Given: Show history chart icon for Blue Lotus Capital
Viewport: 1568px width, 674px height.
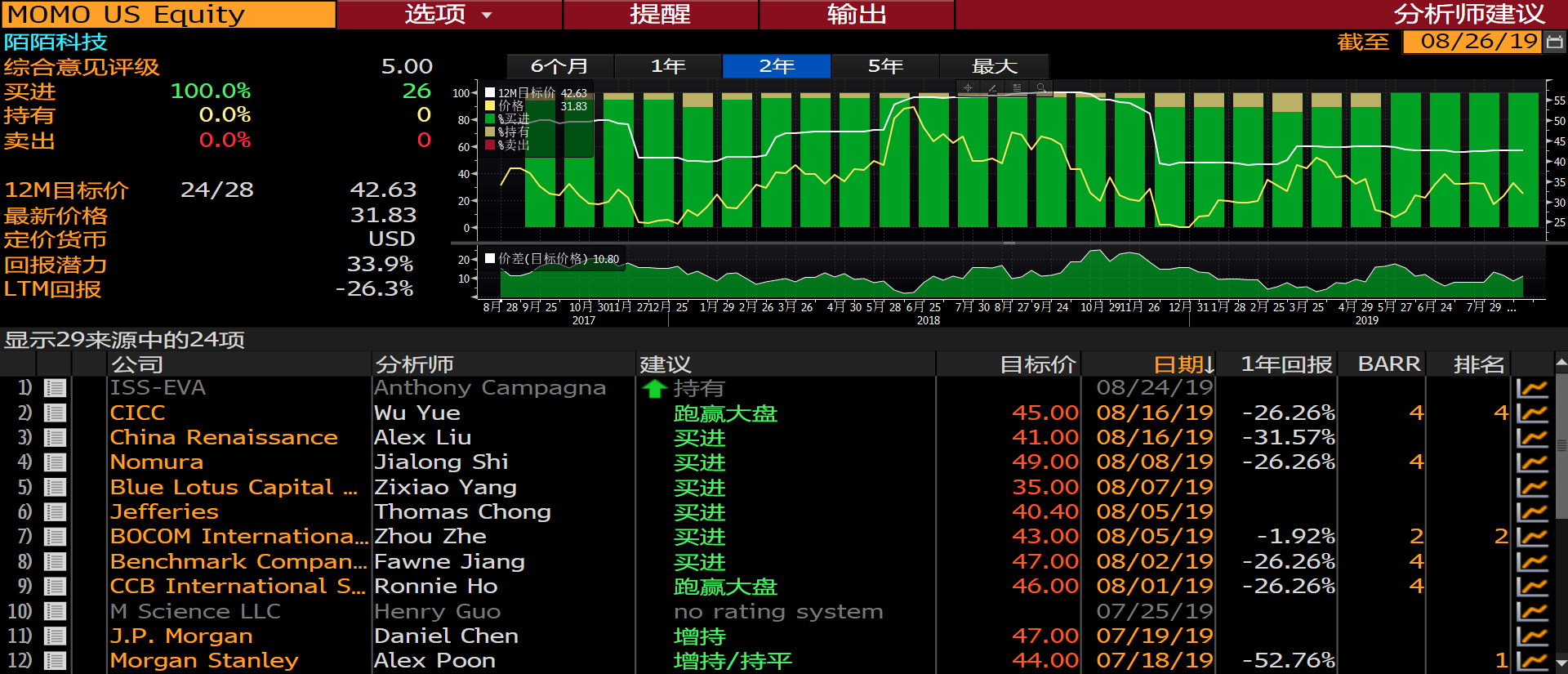Looking at the screenshot, I should [1532, 487].
